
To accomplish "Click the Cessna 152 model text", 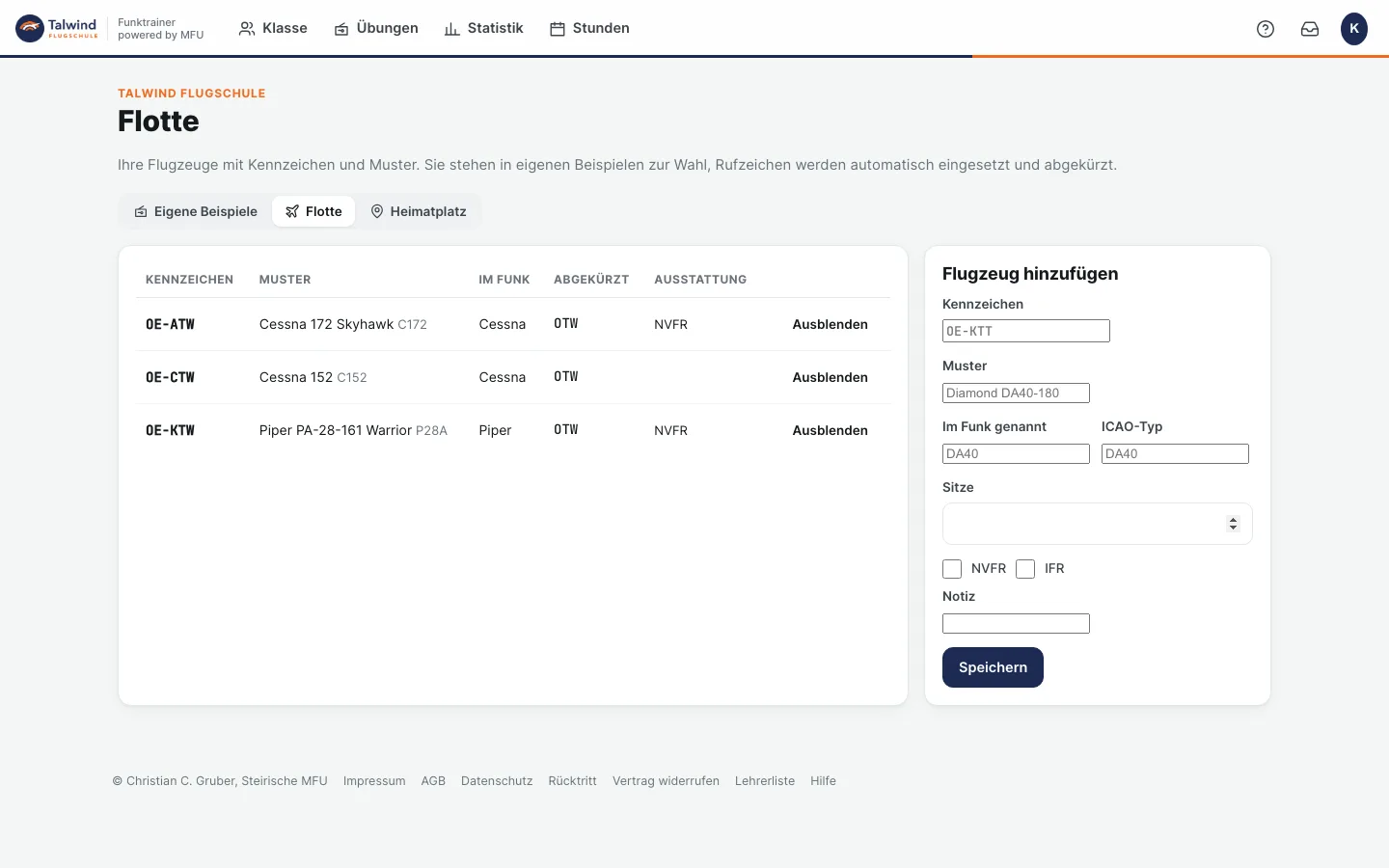I will click(x=296, y=377).
